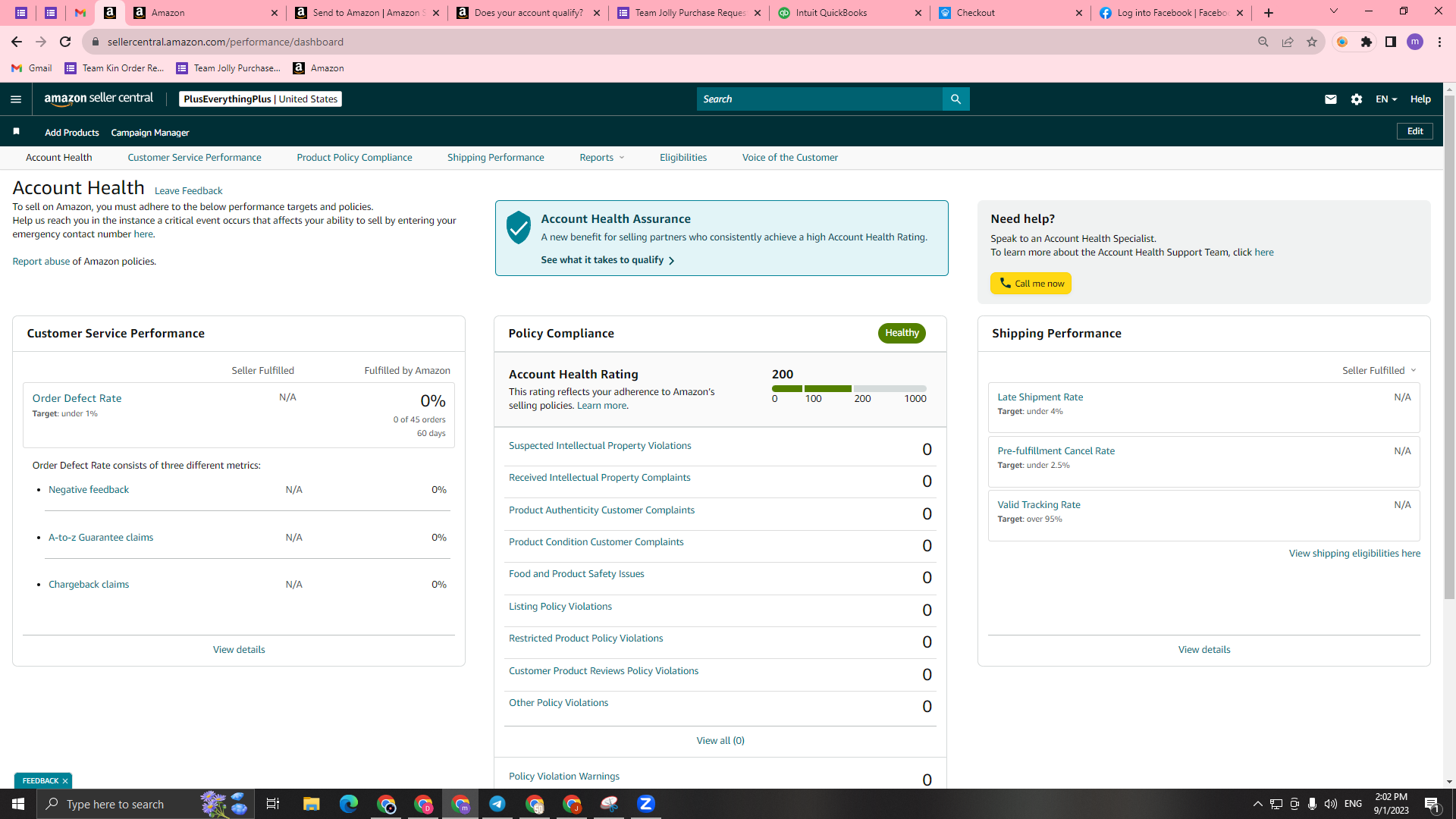This screenshot has width=1456, height=819.
Task: Open Suspected Intellectual Property Violations
Action: point(600,446)
